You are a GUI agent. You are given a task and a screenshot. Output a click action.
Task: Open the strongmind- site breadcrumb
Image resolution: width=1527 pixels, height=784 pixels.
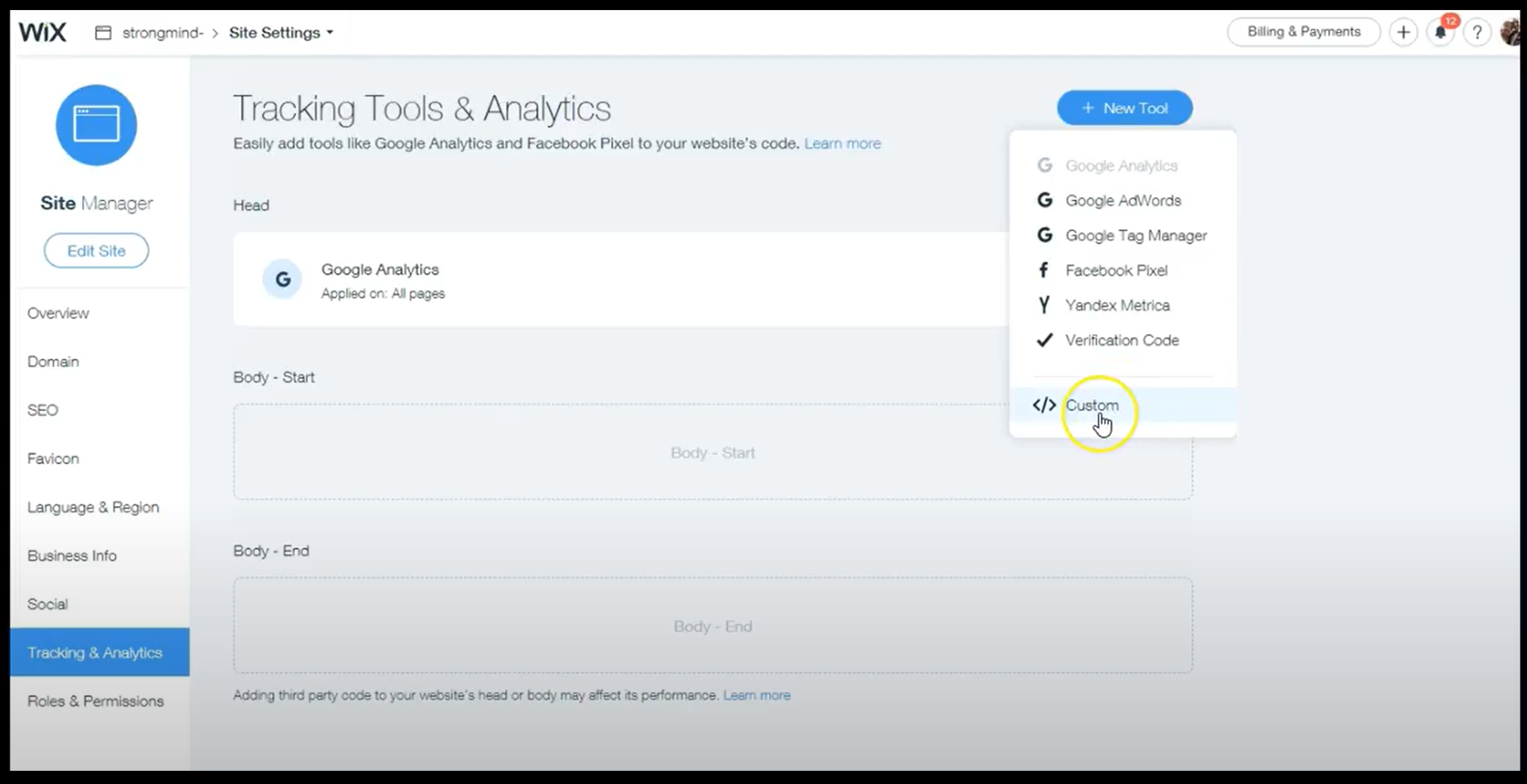click(x=163, y=33)
